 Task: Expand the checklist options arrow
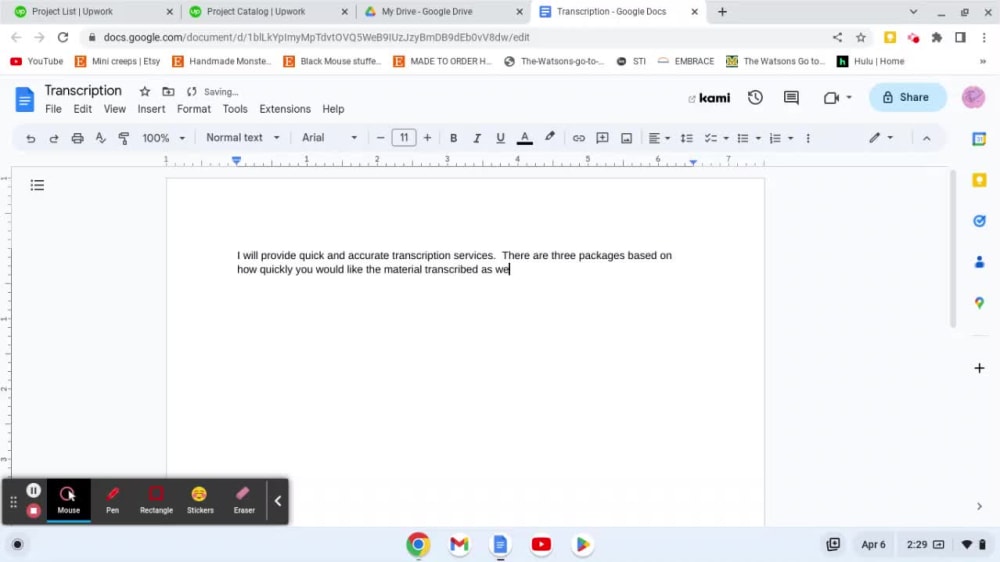pyautogui.click(x=726, y=138)
